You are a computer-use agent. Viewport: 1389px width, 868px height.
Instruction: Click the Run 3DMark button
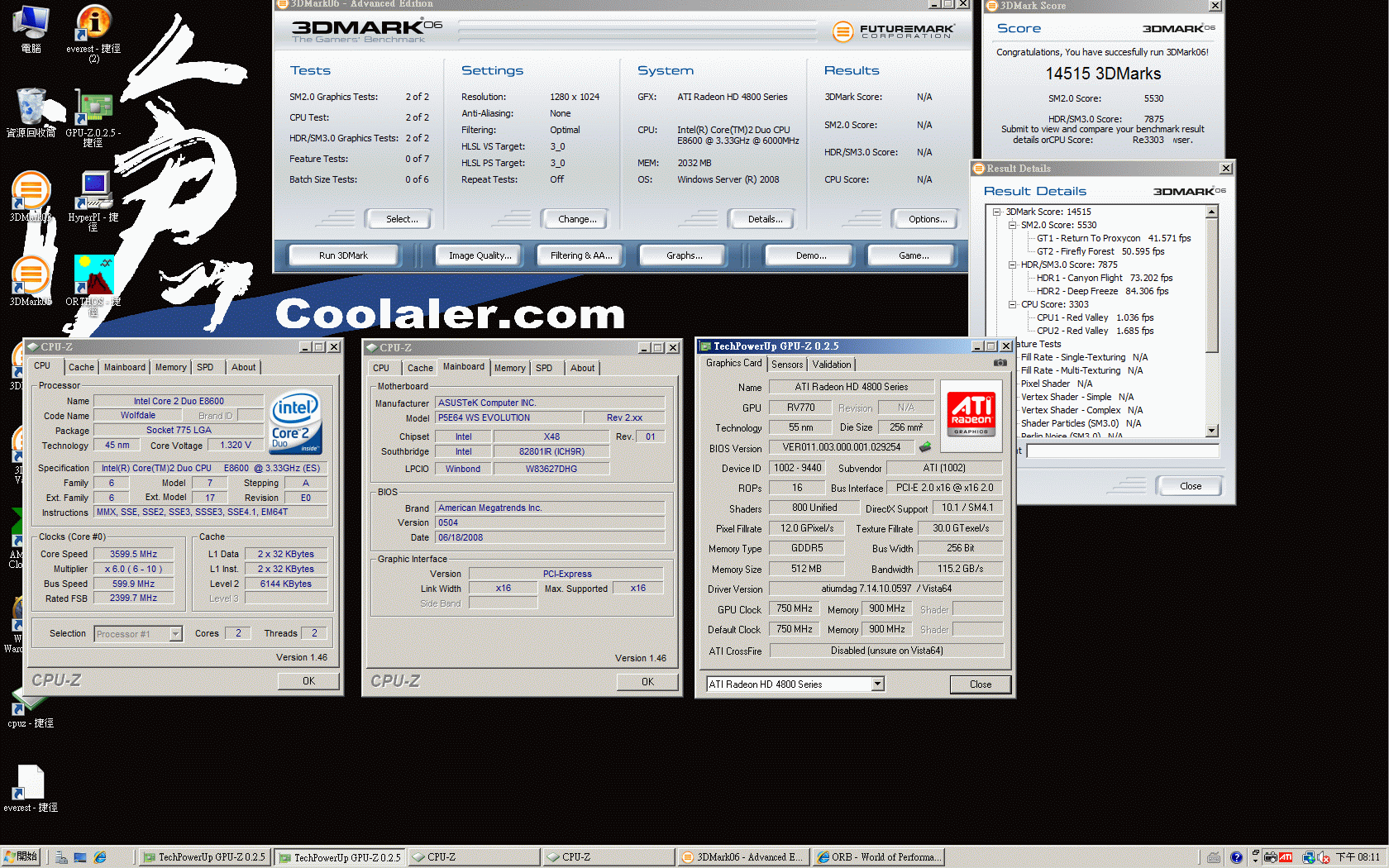pyautogui.click(x=343, y=255)
